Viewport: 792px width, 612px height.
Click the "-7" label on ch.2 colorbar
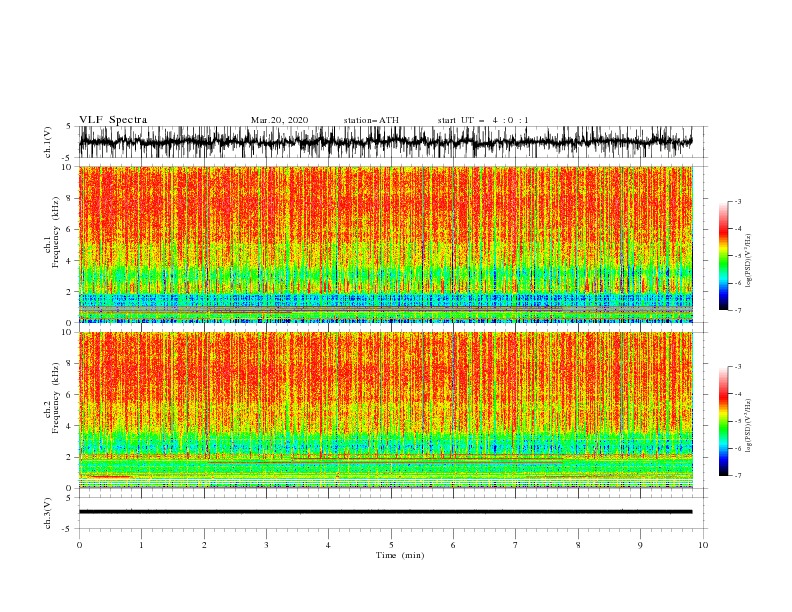pos(737,475)
